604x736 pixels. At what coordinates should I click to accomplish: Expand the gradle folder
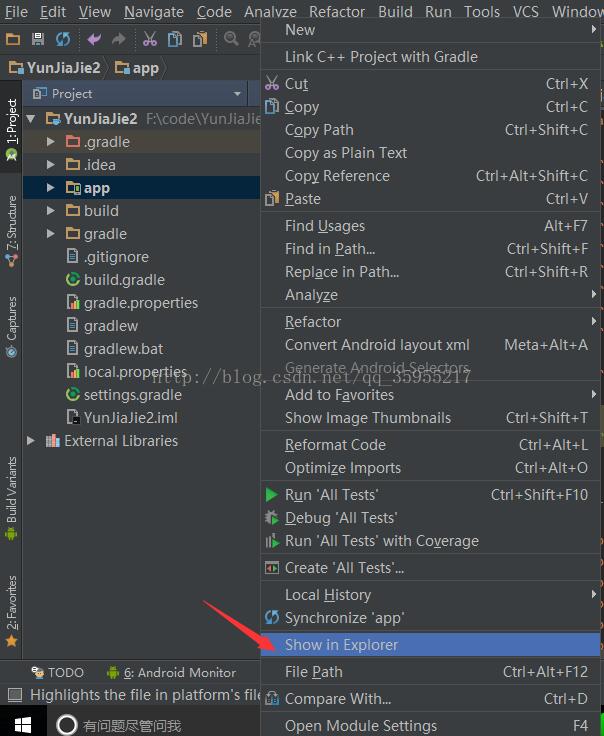(x=51, y=234)
